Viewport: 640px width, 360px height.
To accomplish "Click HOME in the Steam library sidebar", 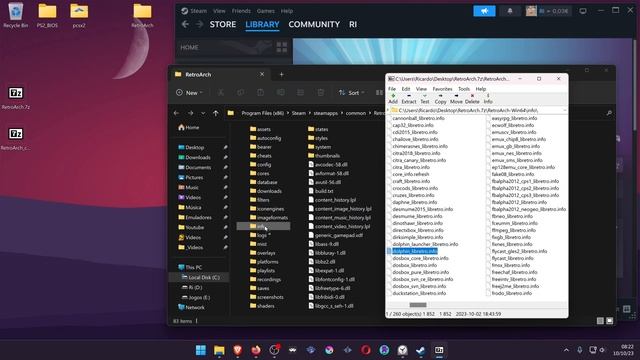I will click(x=189, y=47).
